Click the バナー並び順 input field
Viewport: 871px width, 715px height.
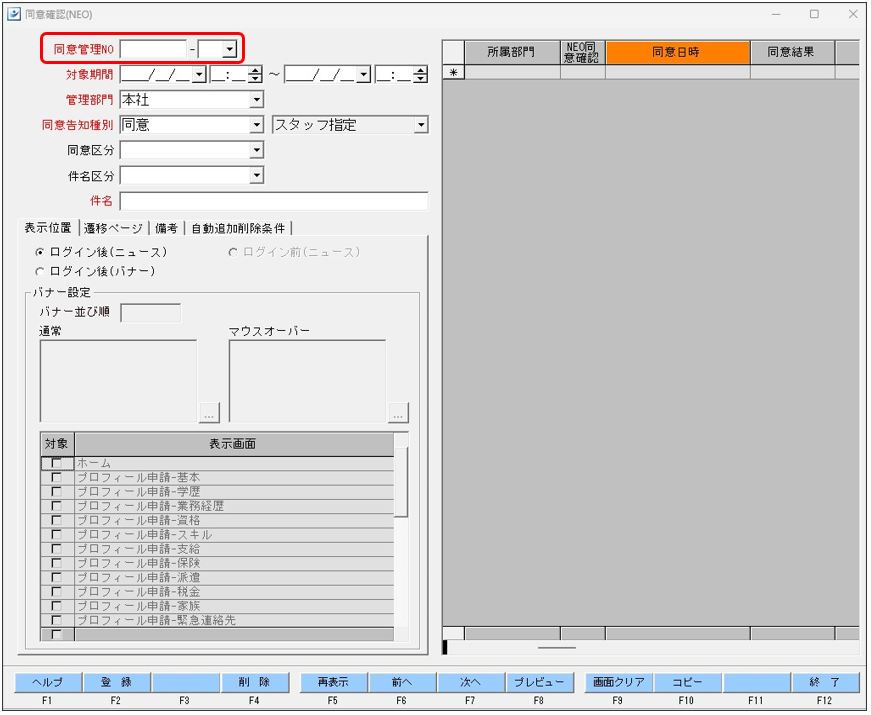(x=151, y=313)
